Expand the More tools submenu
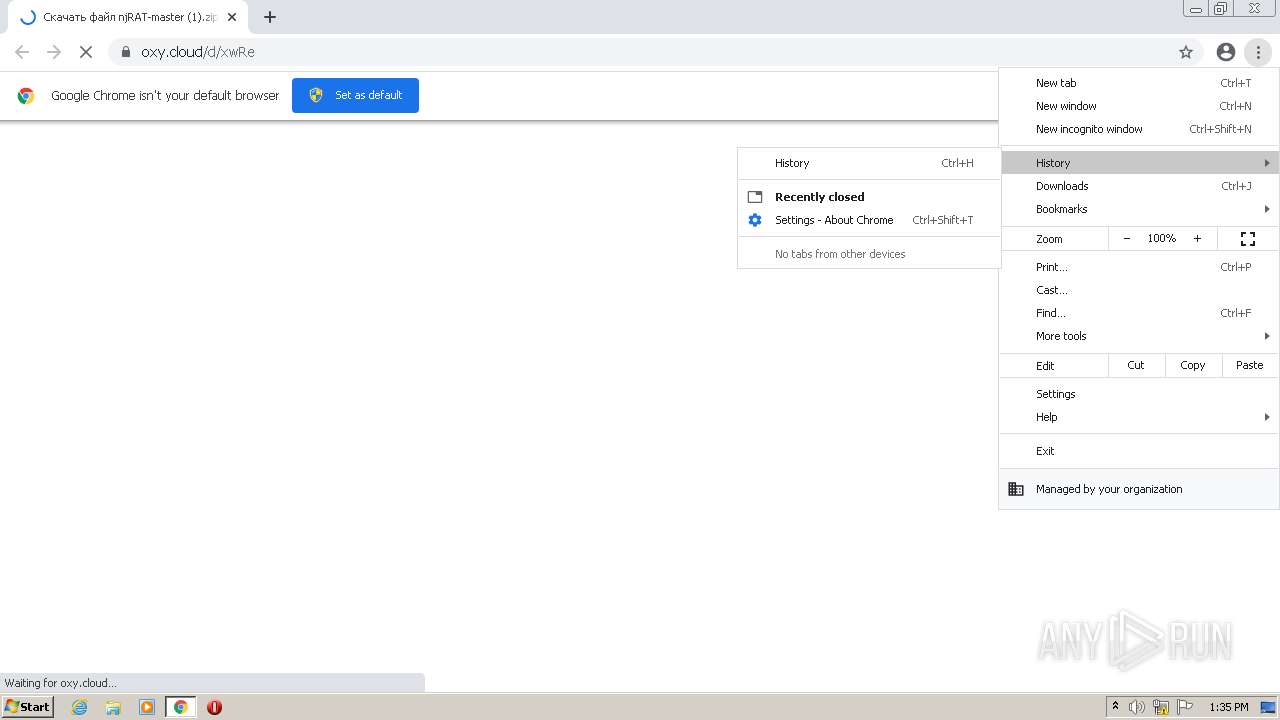Image resolution: width=1280 pixels, height=720 pixels. [x=1139, y=336]
